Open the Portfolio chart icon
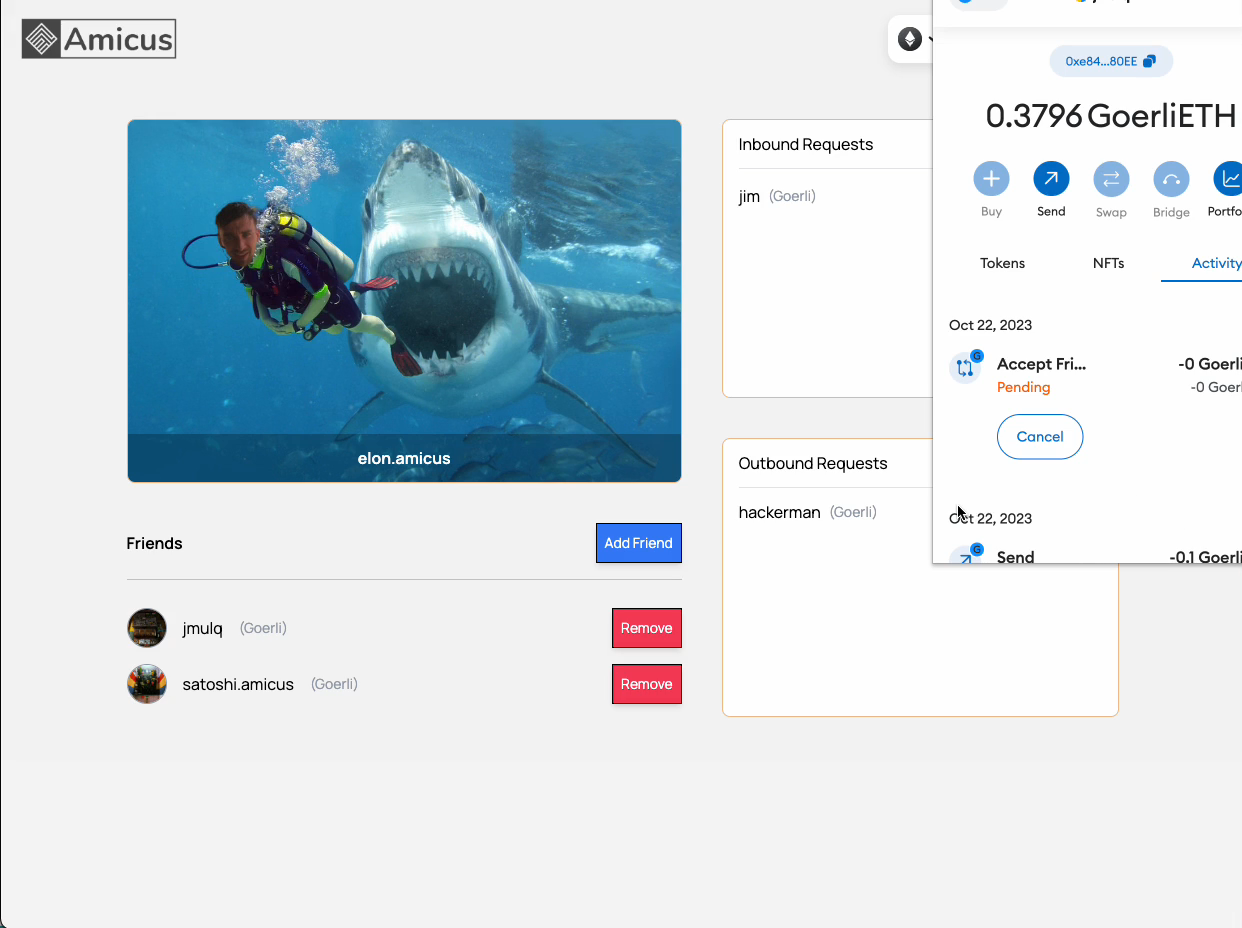The width and height of the screenshot is (1242, 928). click(x=1228, y=179)
